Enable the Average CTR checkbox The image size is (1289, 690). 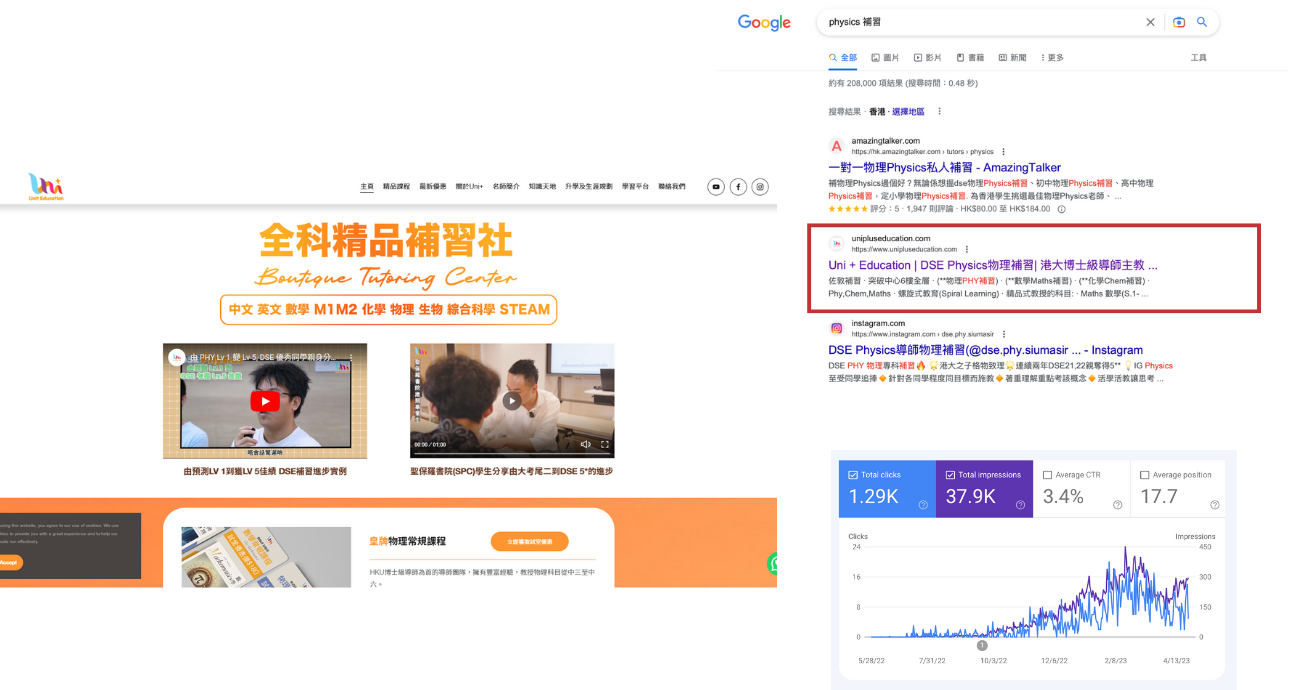coord(1047,475)
